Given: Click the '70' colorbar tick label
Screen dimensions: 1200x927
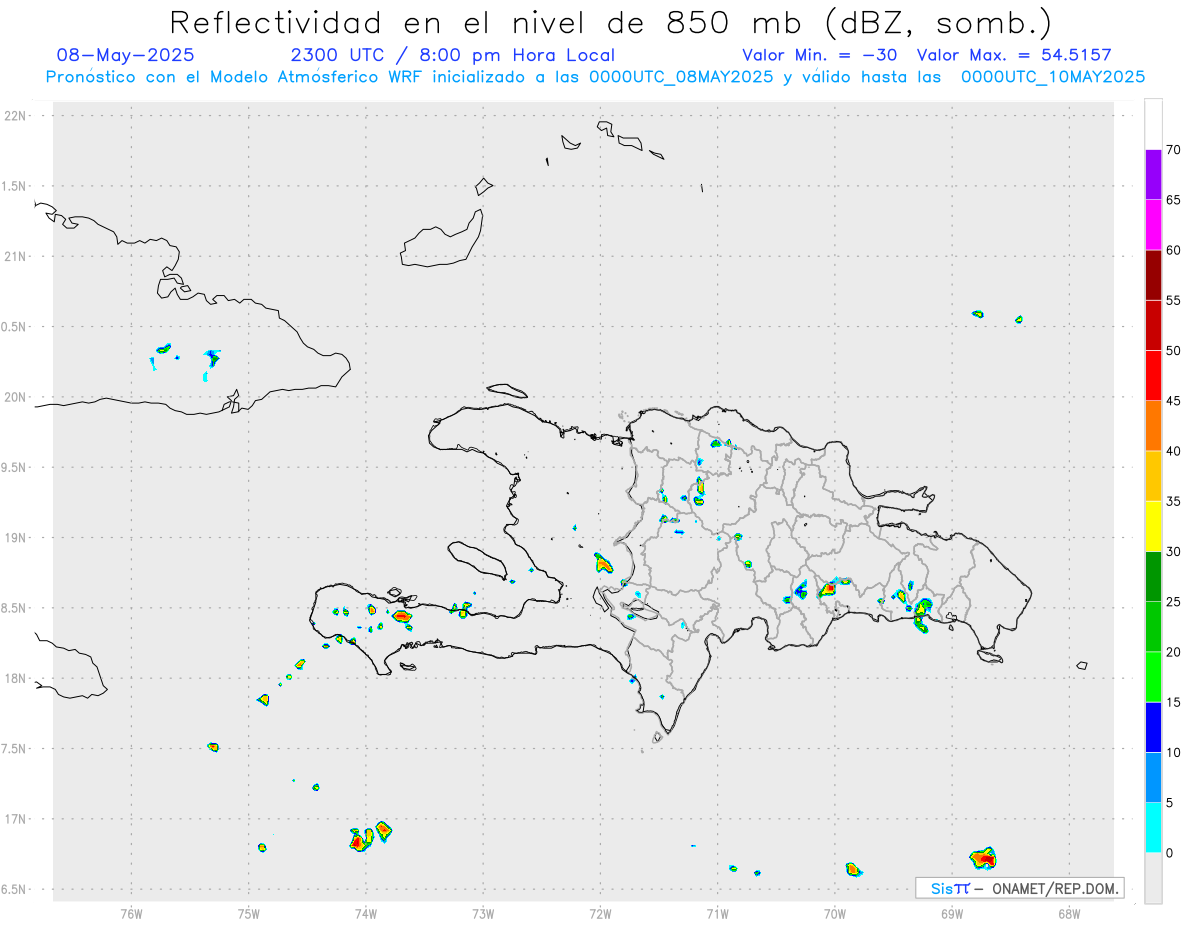Looking at the screenshot, I should [1173, 150].
